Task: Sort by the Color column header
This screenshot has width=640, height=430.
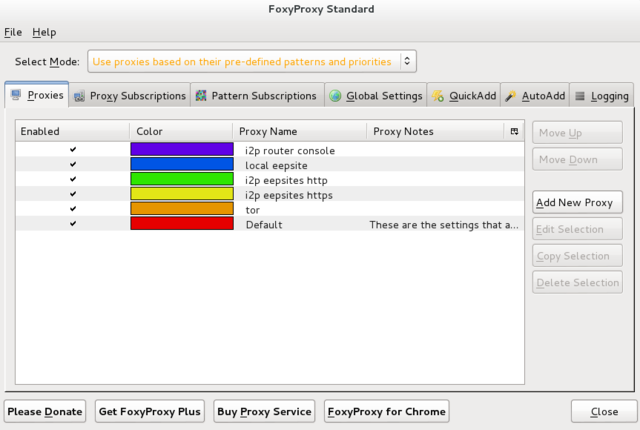Action: (181, 131)
